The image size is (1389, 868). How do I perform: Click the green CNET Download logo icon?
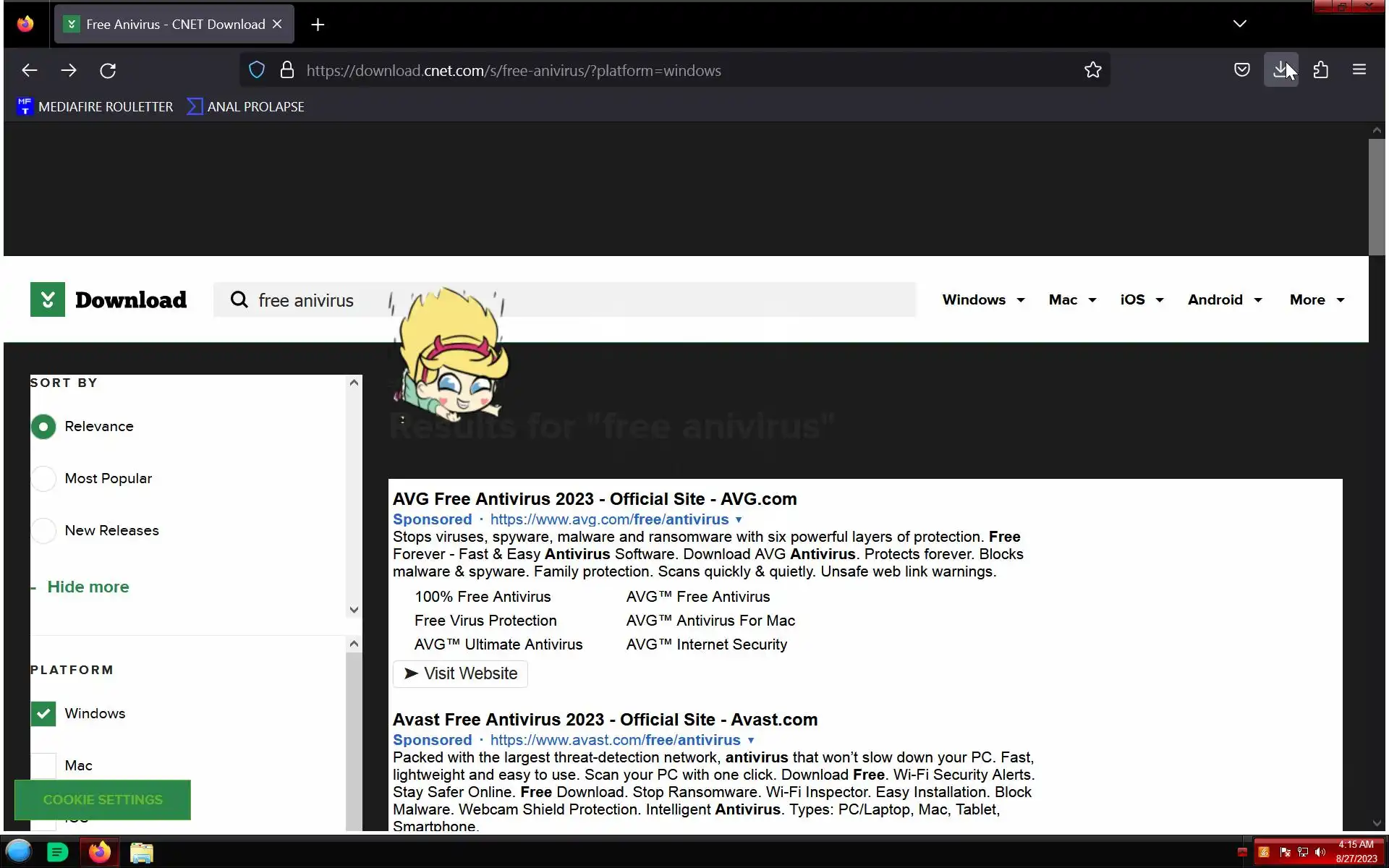tap(48, 299)
